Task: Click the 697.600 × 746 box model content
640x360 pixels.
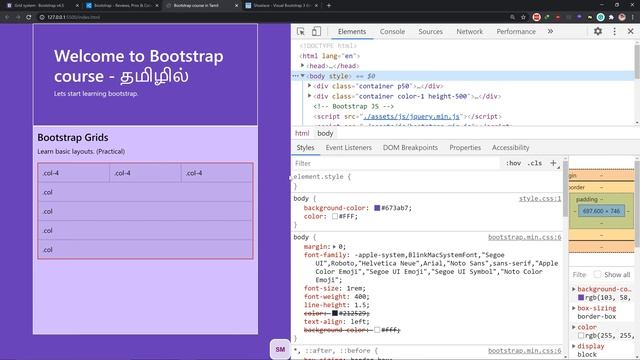Action: click(601, 211)
